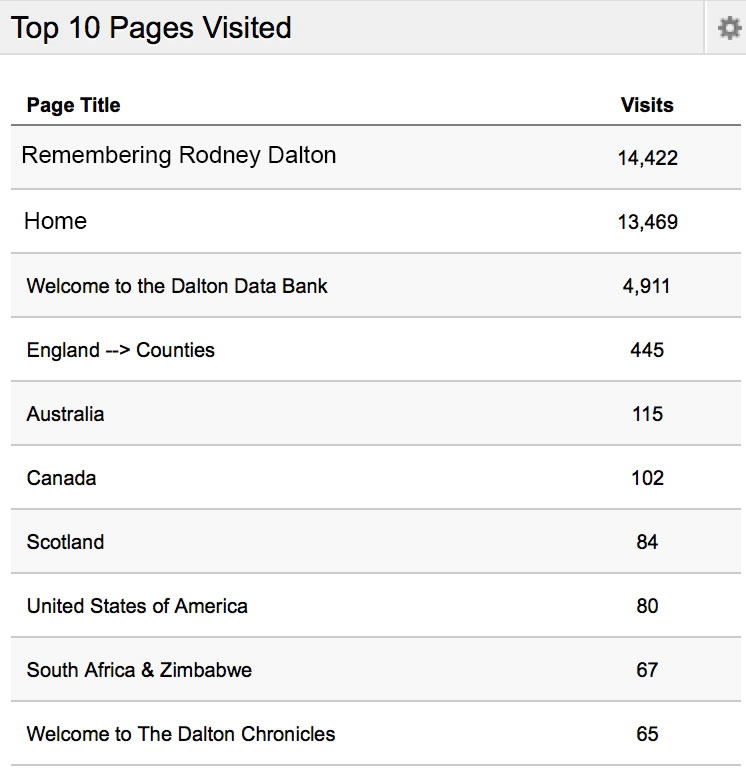
Task: Click the 13,469 visits count
Action: 647,222
